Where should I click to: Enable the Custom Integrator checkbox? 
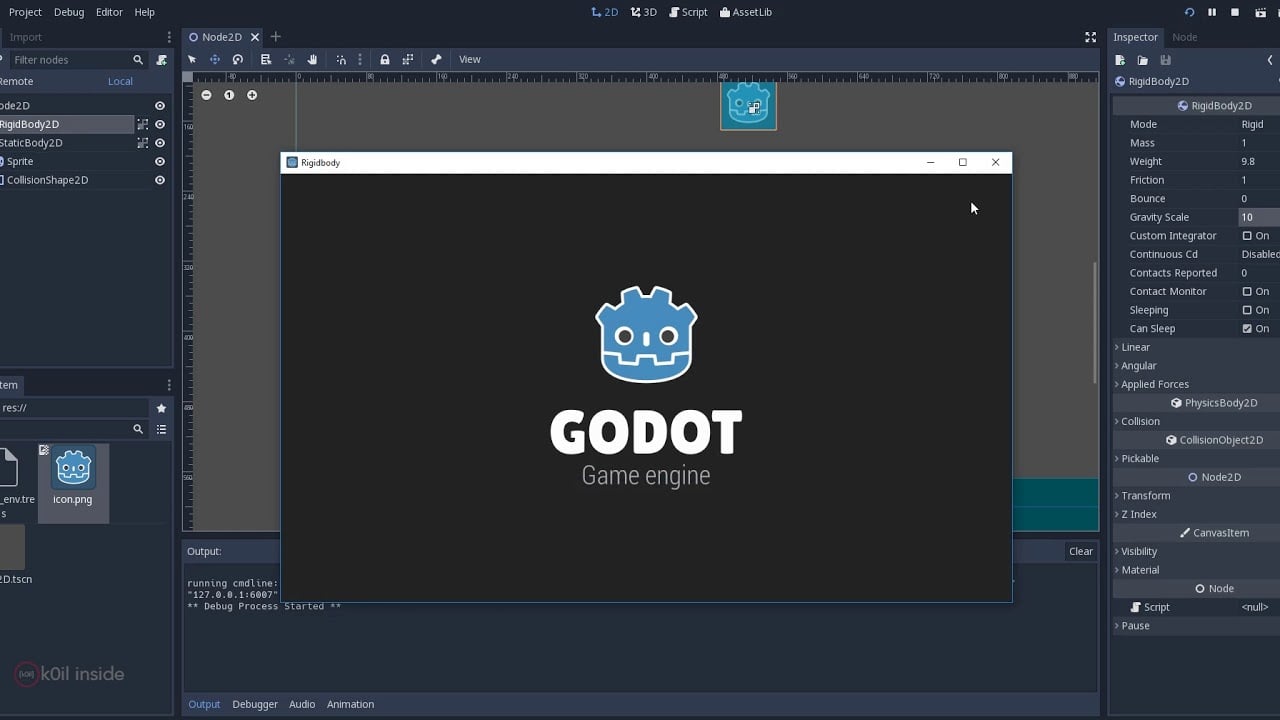[x=1247, y=236]
